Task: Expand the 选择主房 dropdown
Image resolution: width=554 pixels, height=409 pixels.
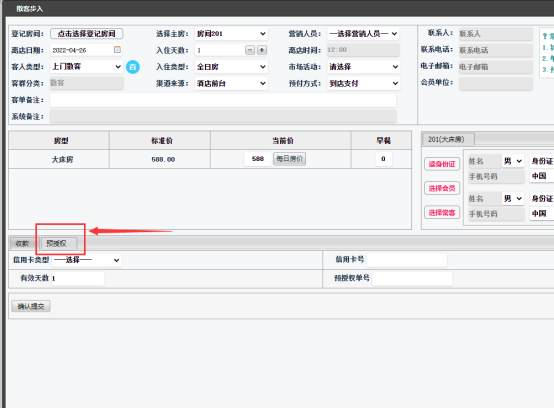Action: [x=231, y=34]
